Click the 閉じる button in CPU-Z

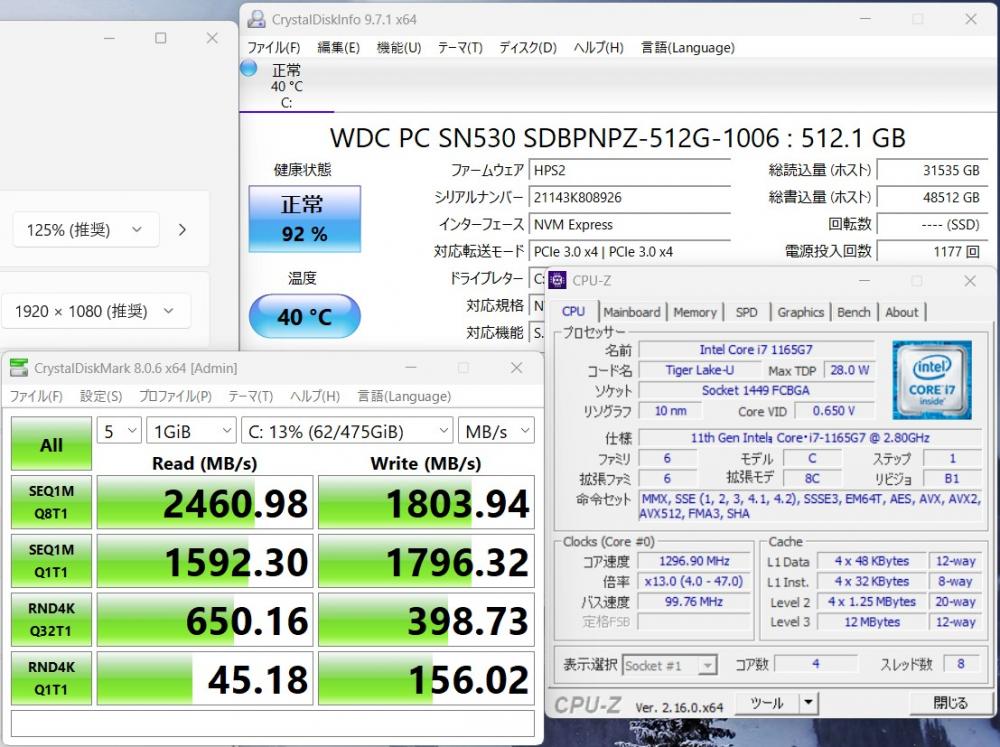[950, 703]
